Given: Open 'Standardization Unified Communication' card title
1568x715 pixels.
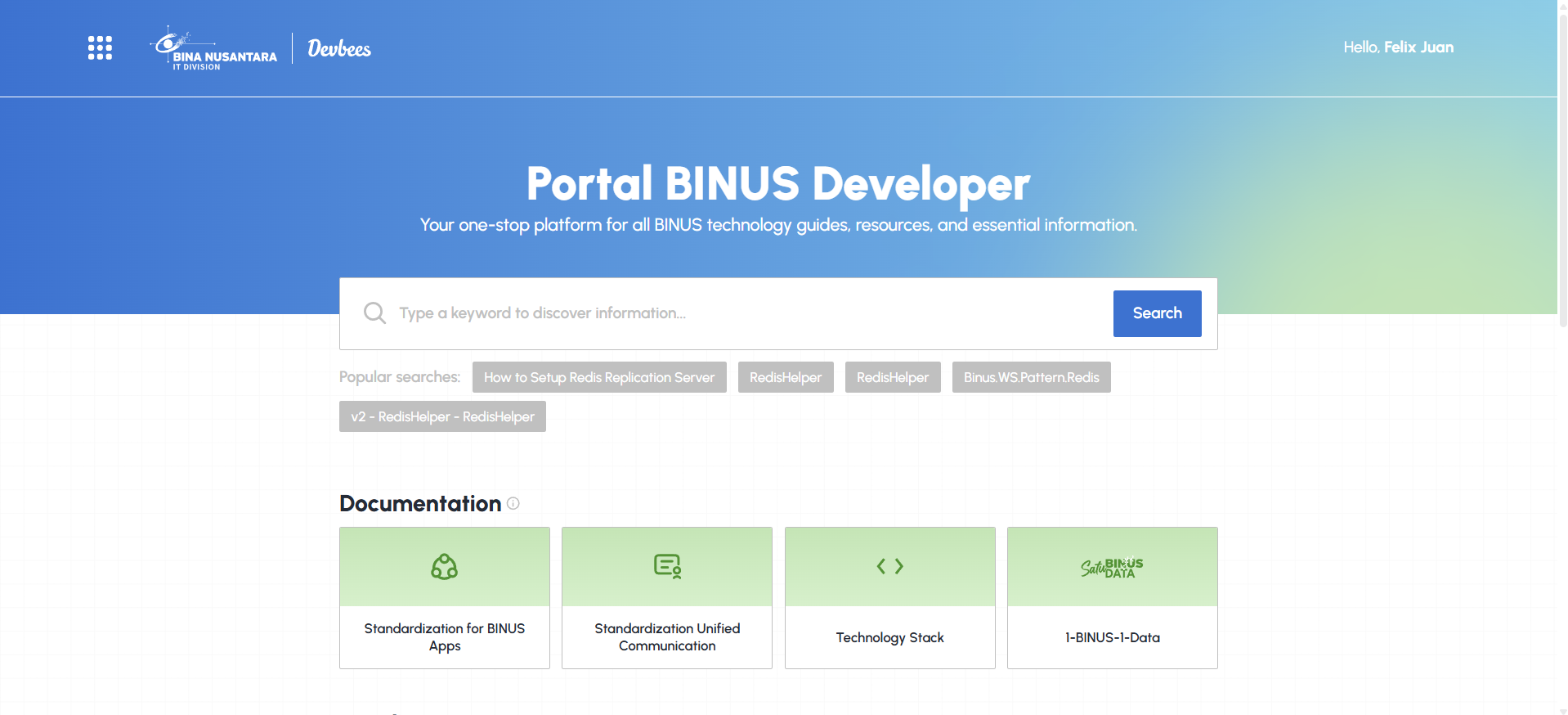Looking at the screenshot, I should 667,637.
